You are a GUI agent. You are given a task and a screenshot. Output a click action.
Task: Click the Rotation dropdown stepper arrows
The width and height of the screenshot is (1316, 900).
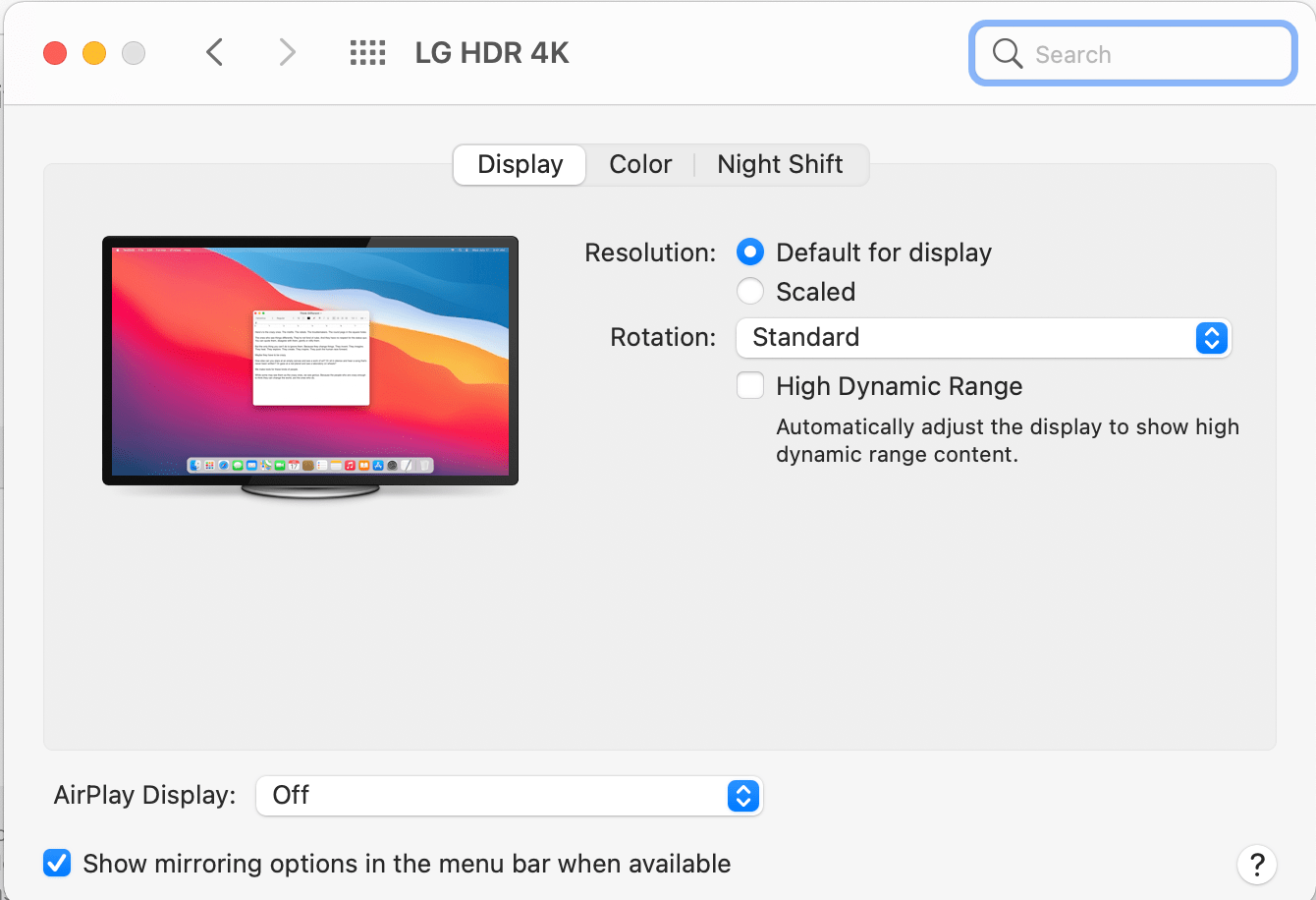[x=1211, y=338]
